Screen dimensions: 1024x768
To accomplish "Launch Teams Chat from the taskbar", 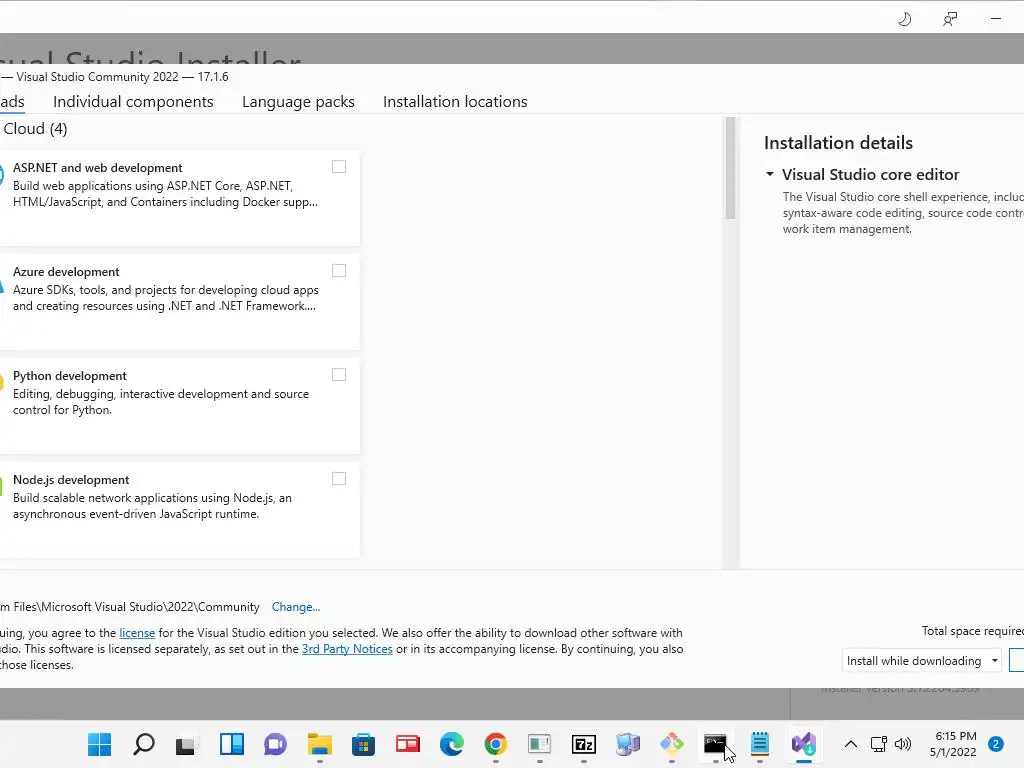I will tap(276, 744).
